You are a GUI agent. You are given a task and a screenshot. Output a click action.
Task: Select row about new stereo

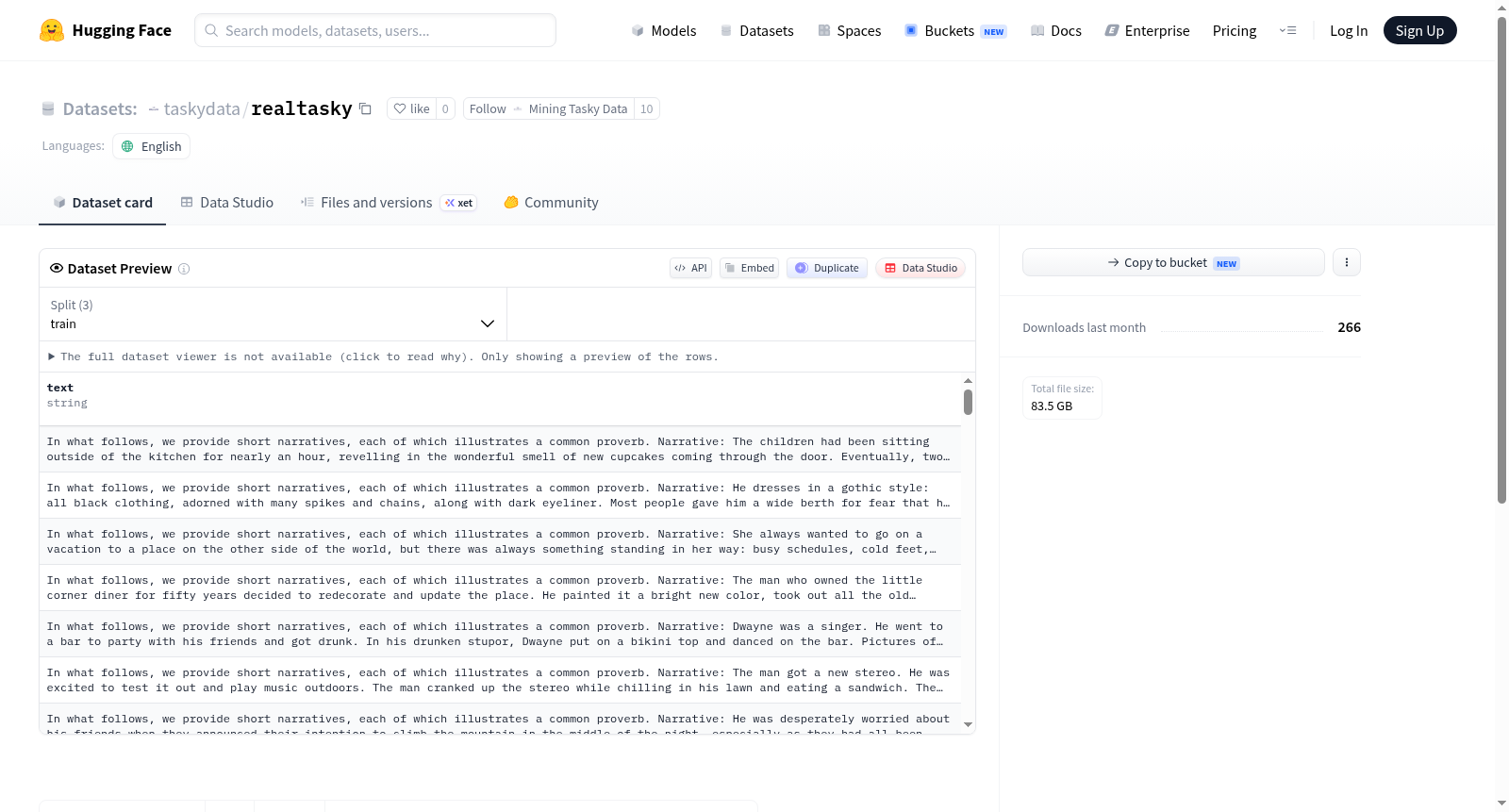[500, 680]
